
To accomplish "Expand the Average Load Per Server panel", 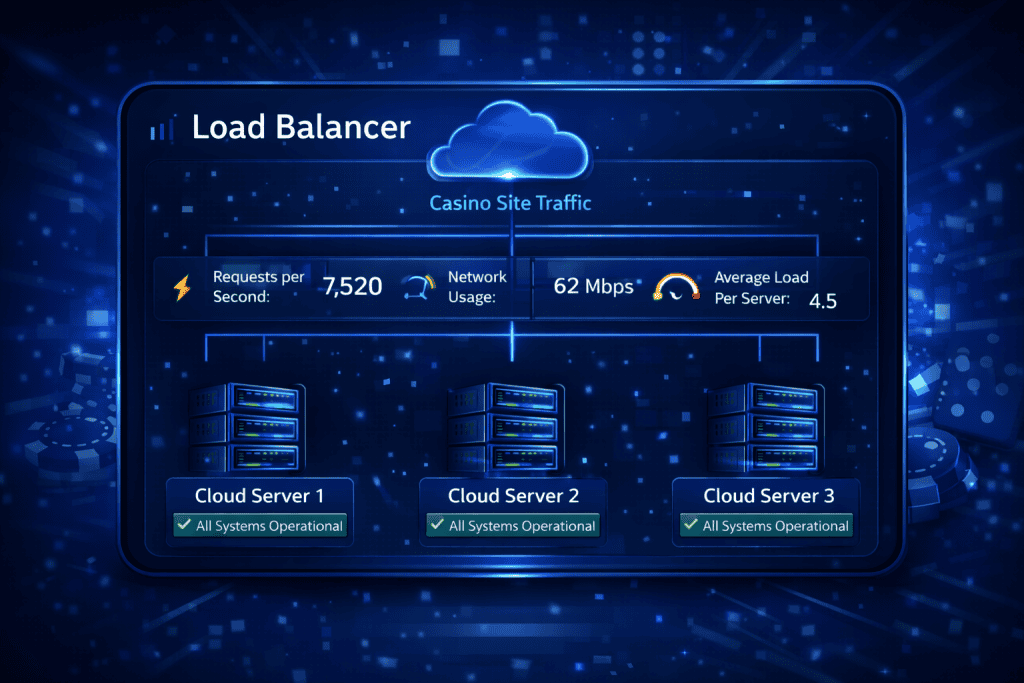I will (x=760, y=287).
